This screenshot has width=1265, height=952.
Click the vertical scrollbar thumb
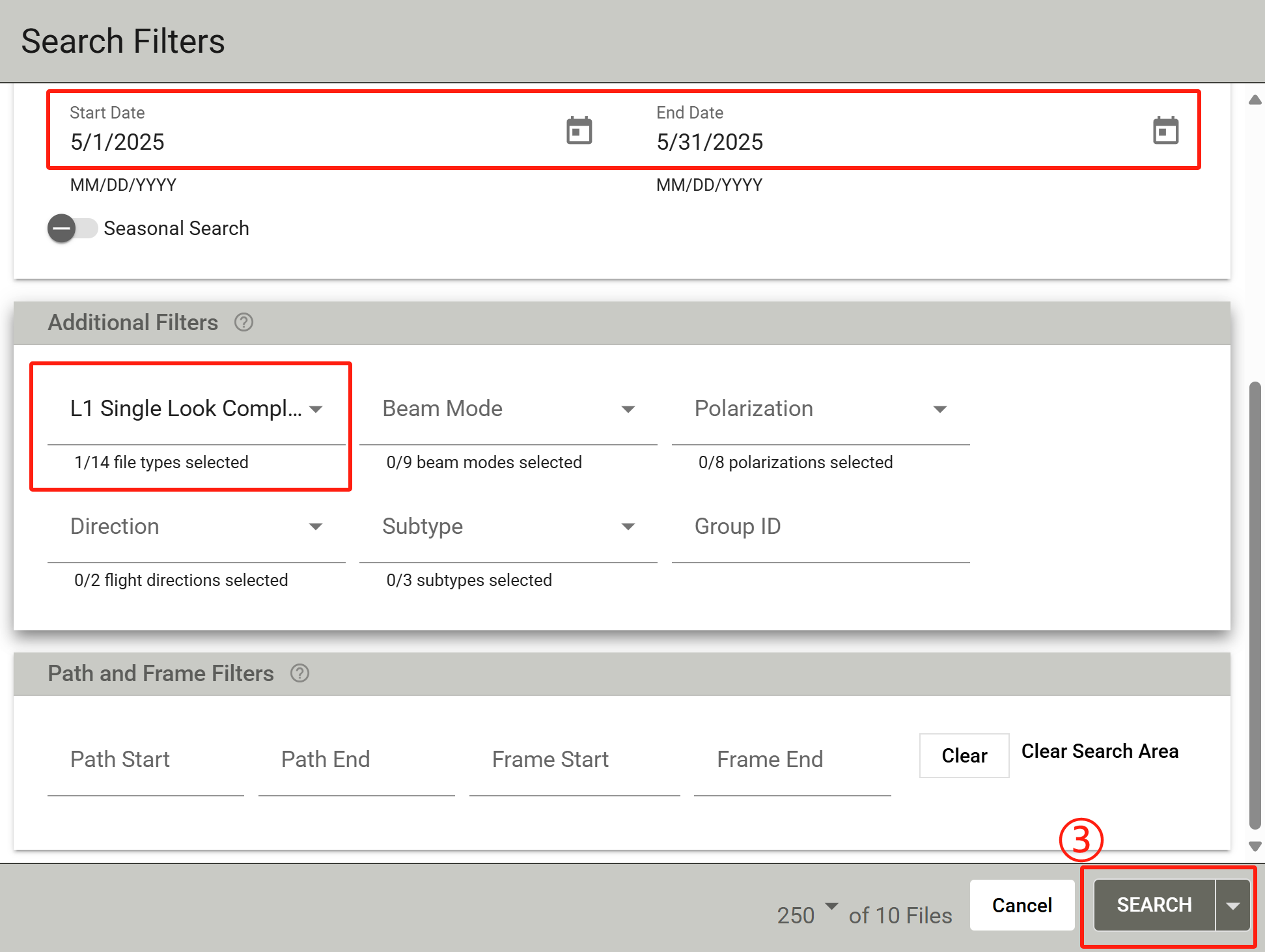pyautogui.click(x=1255, y=606)
